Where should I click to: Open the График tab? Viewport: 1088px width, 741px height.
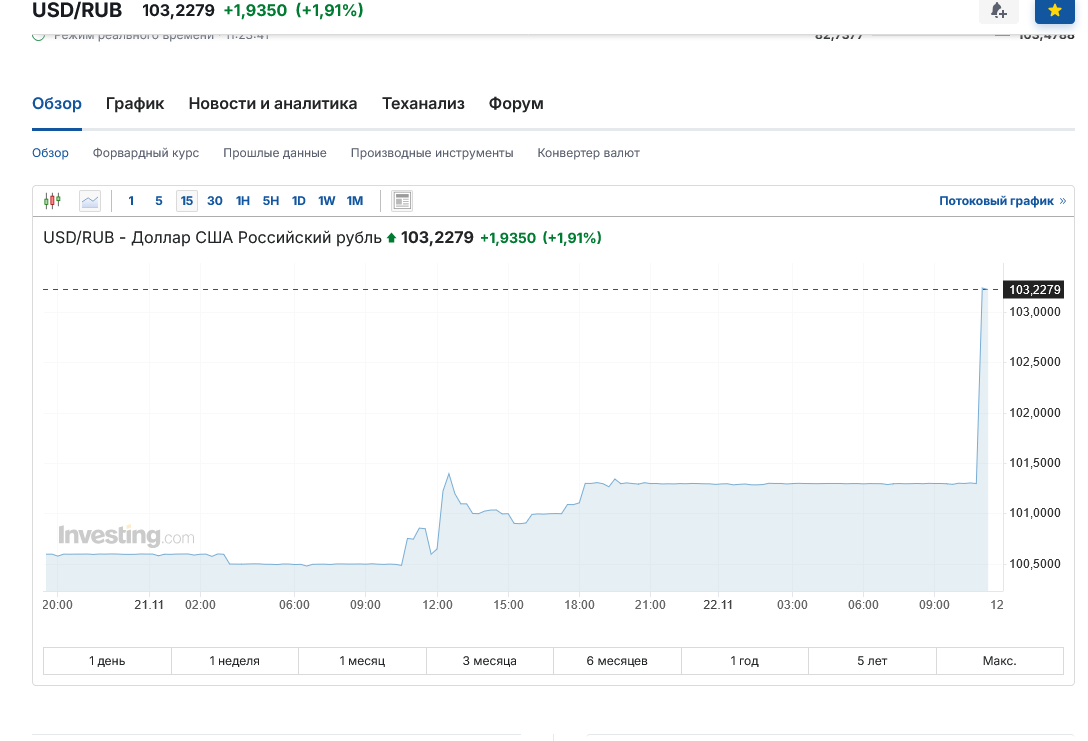tap(135, 104)
